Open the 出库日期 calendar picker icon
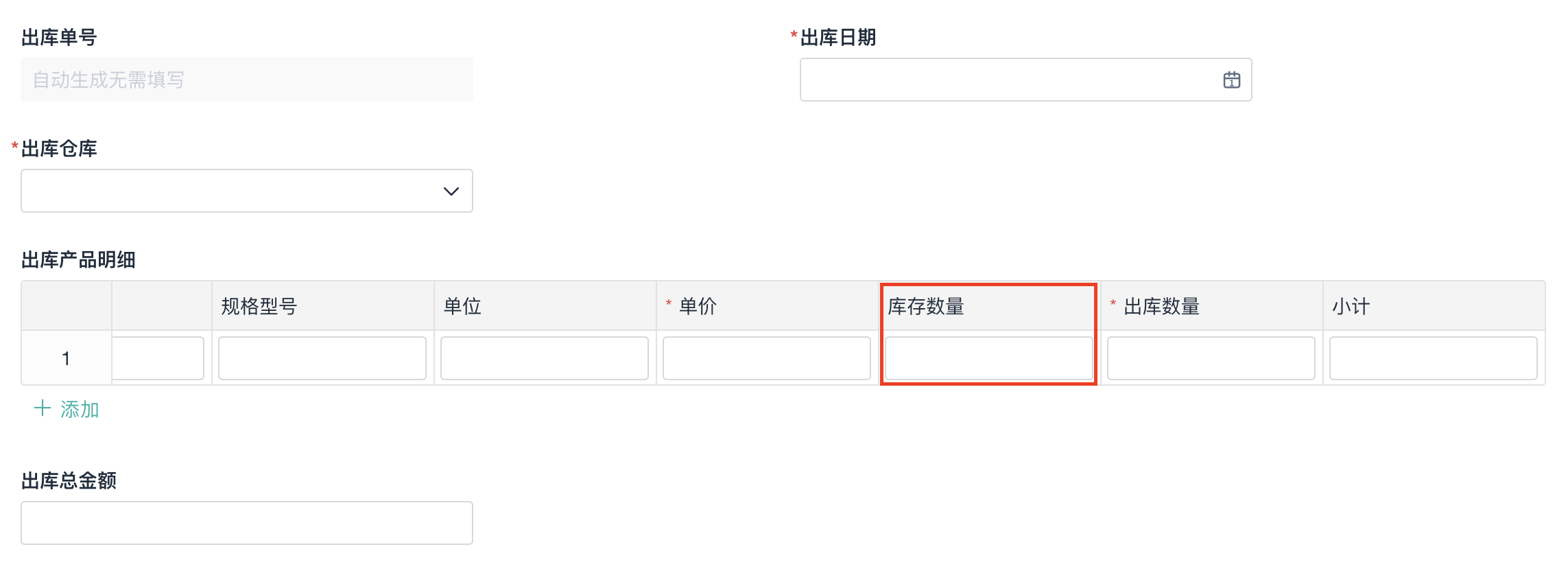Viewport: 1568px width, 571px height. point(1231,80)
